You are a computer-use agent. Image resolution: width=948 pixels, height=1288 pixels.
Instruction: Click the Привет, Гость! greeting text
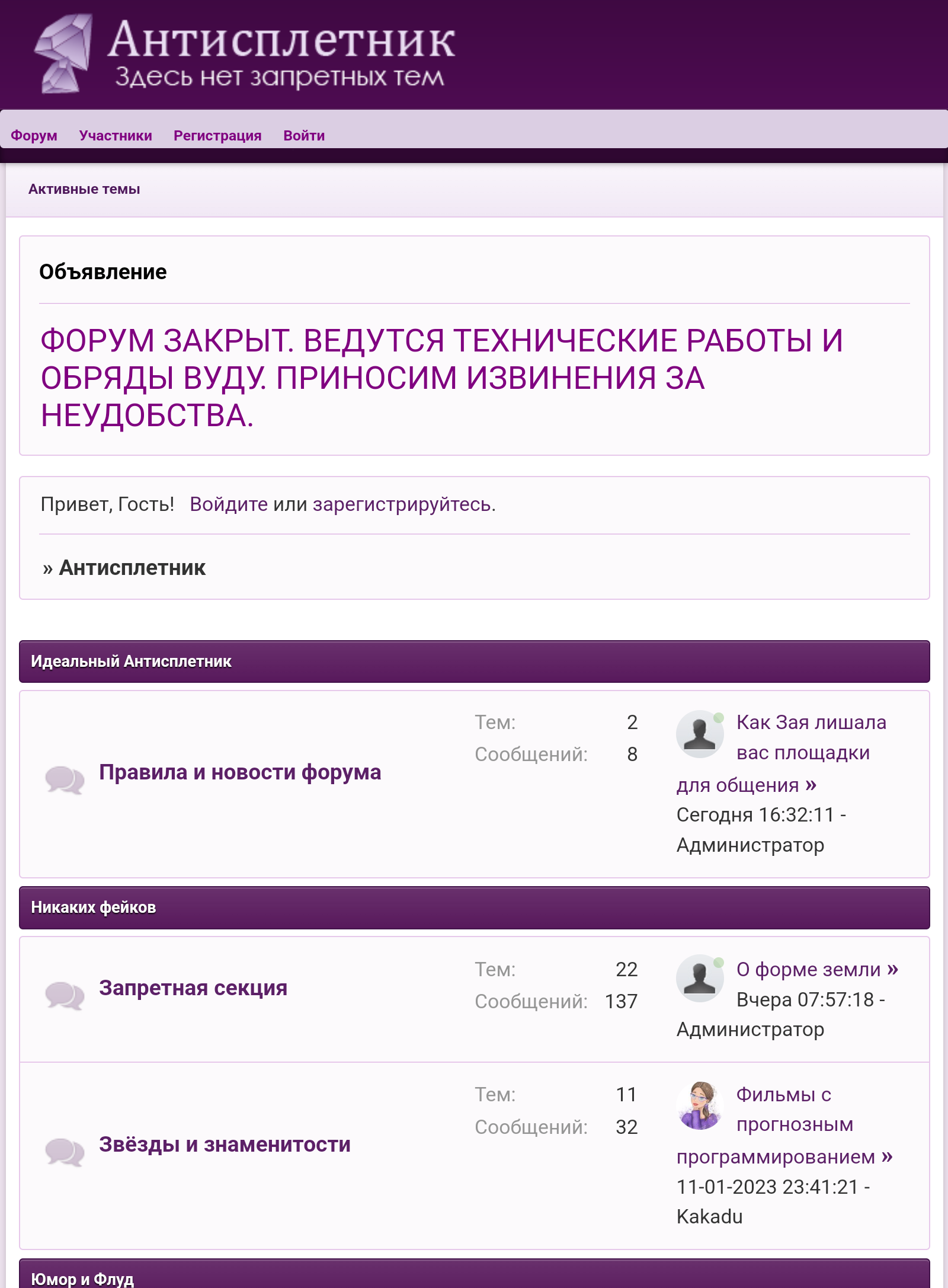point(107,504)
